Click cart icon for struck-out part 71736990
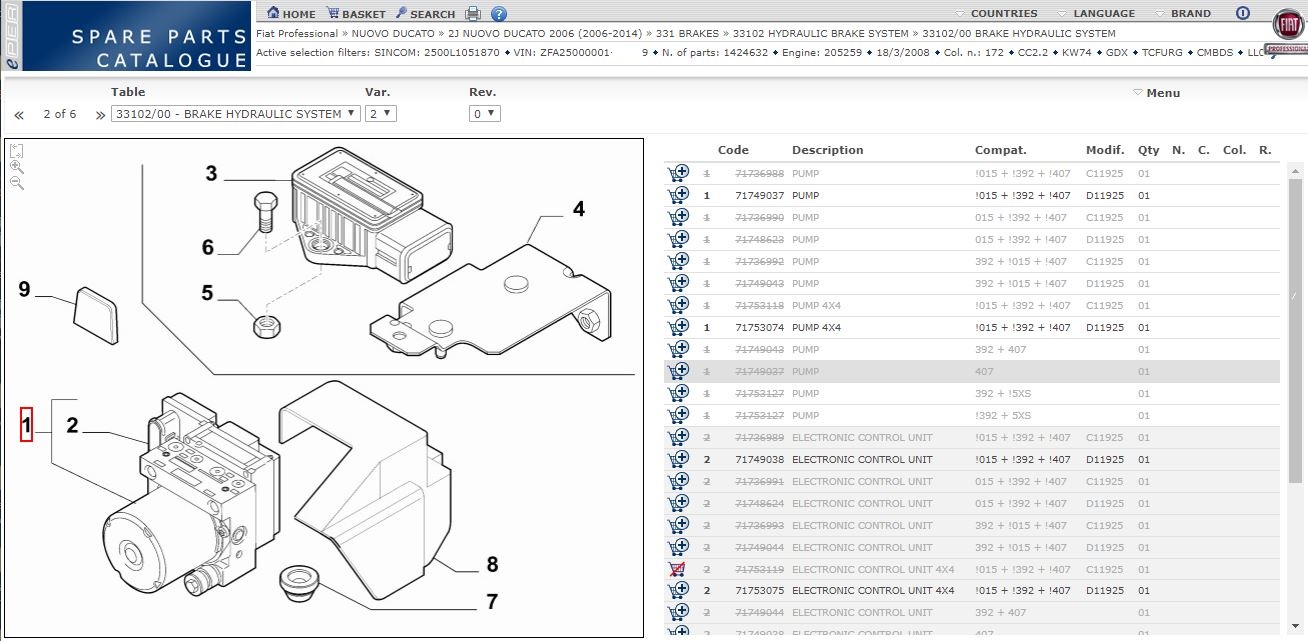This screenshot has height=641, width=1308. pyautogui.click(x=679, y=216)
